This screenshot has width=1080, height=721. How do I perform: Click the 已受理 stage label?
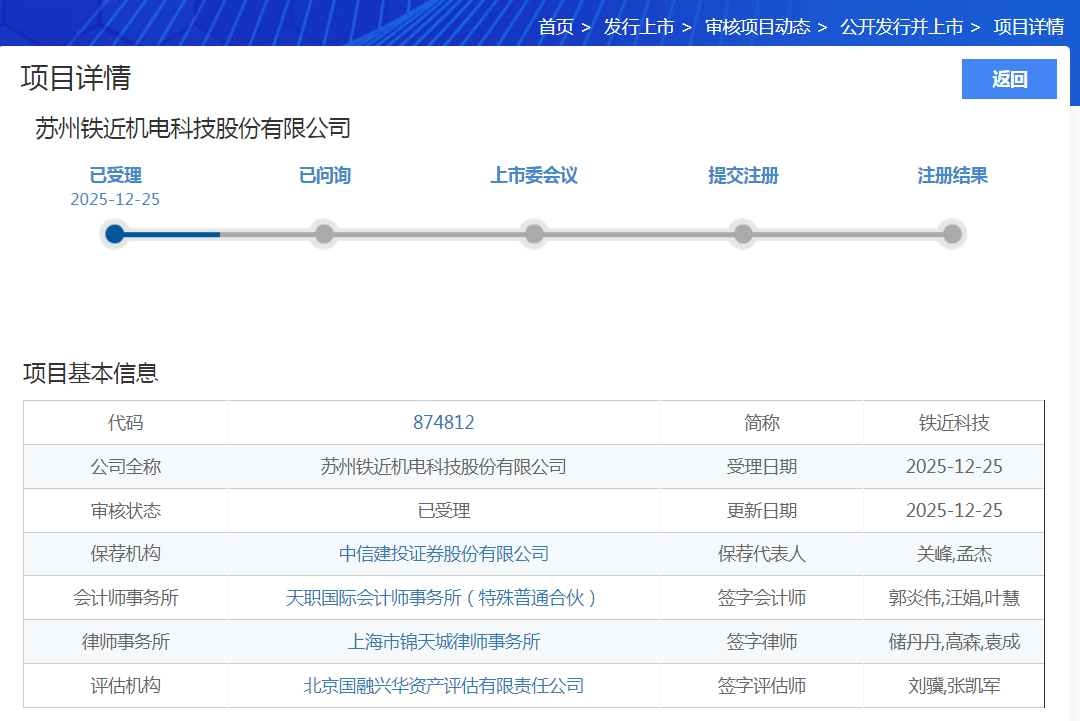115,176
